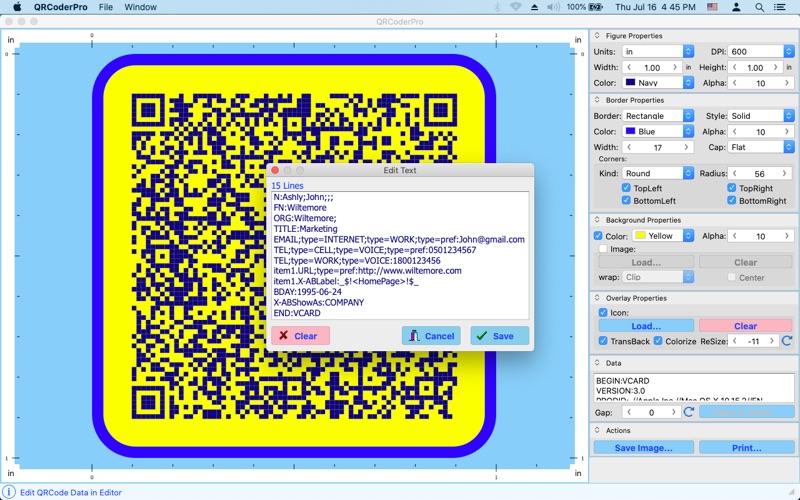Collapse the Background Properties section
Image resolution: width=800 pixels, height=500 pixels.
(x=597, y=220)
